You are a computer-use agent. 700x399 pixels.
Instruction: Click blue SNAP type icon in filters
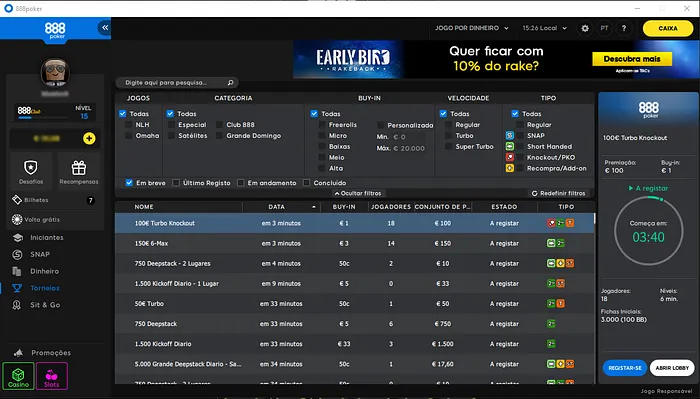coord(509,135)
